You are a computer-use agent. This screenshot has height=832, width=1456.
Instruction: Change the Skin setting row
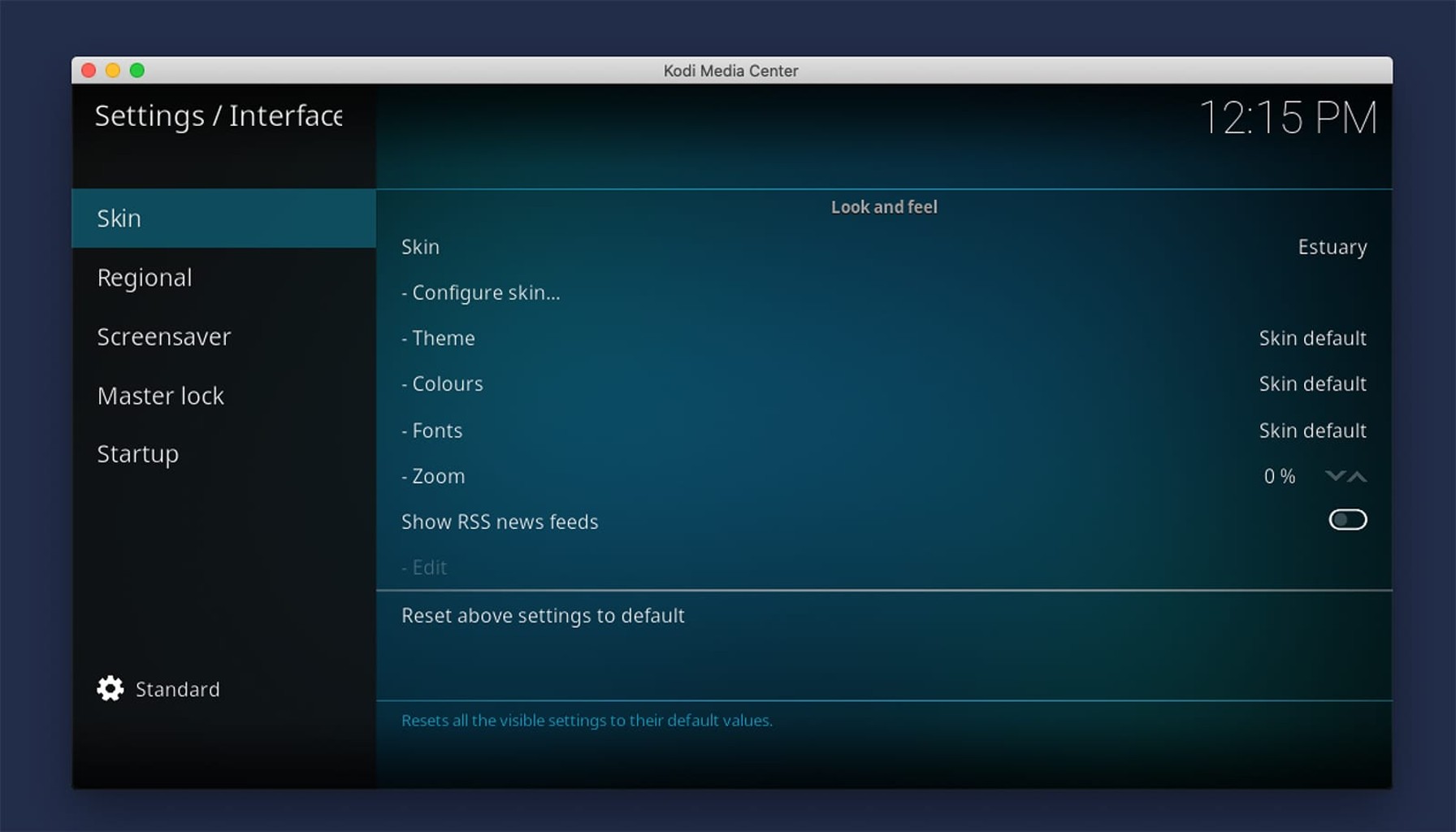click(884, 247)
